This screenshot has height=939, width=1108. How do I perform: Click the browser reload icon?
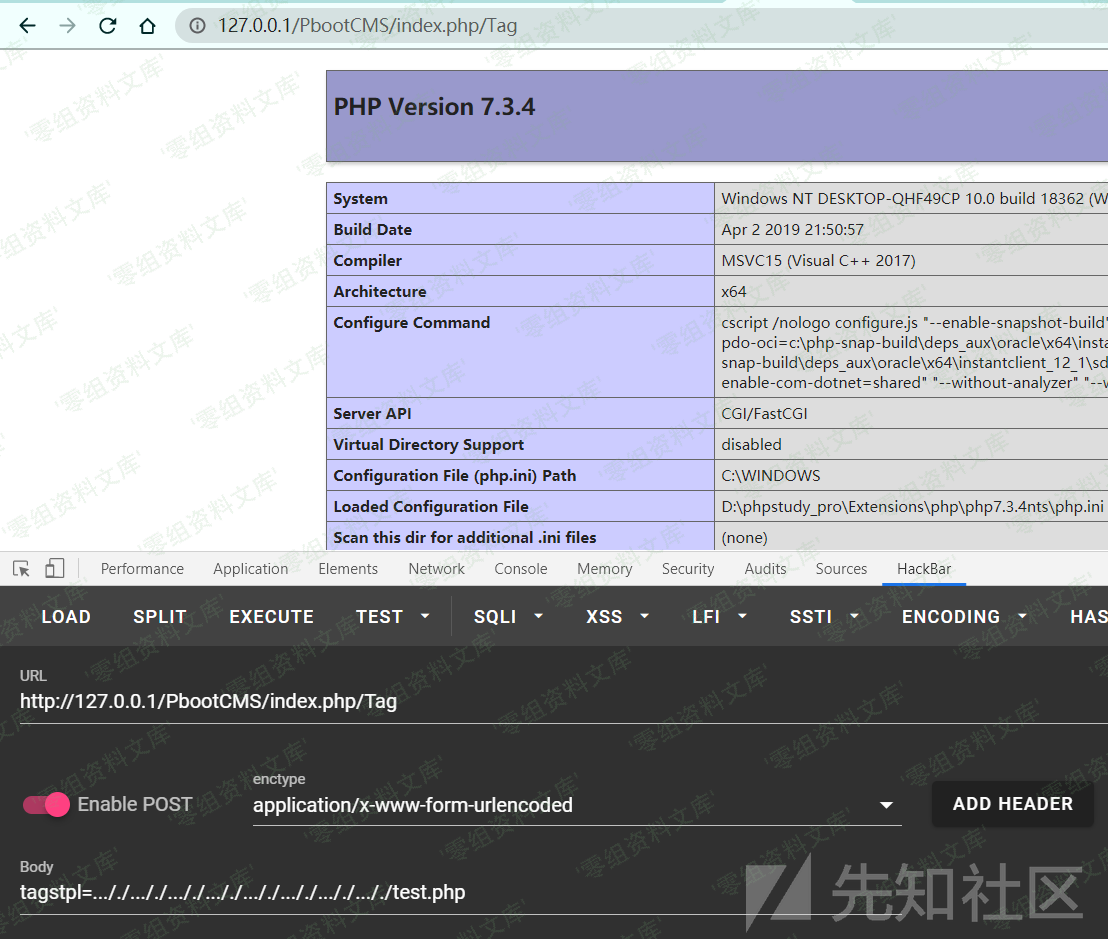pos(107,25)
